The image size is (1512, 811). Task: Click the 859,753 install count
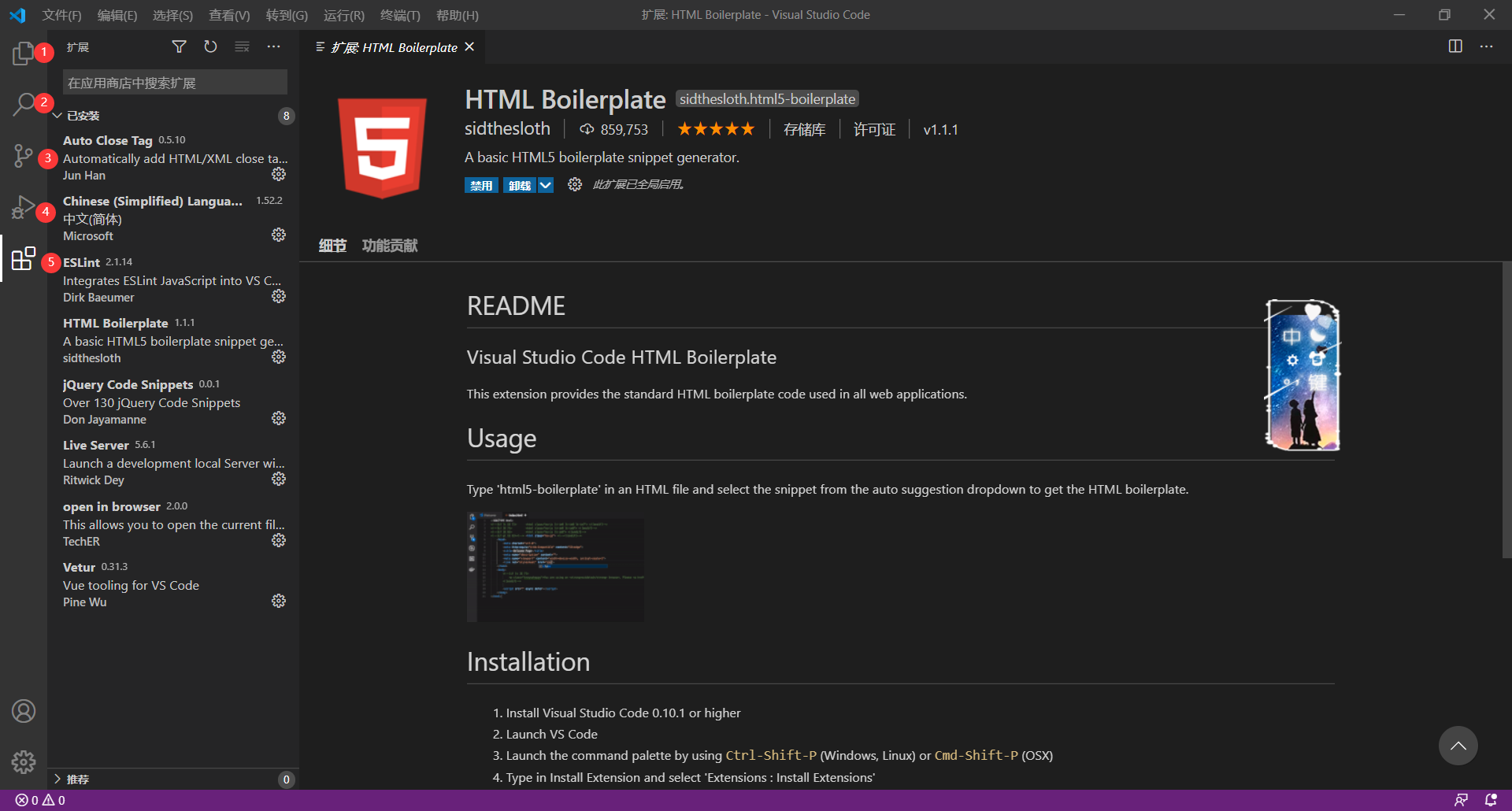point(614,129)
